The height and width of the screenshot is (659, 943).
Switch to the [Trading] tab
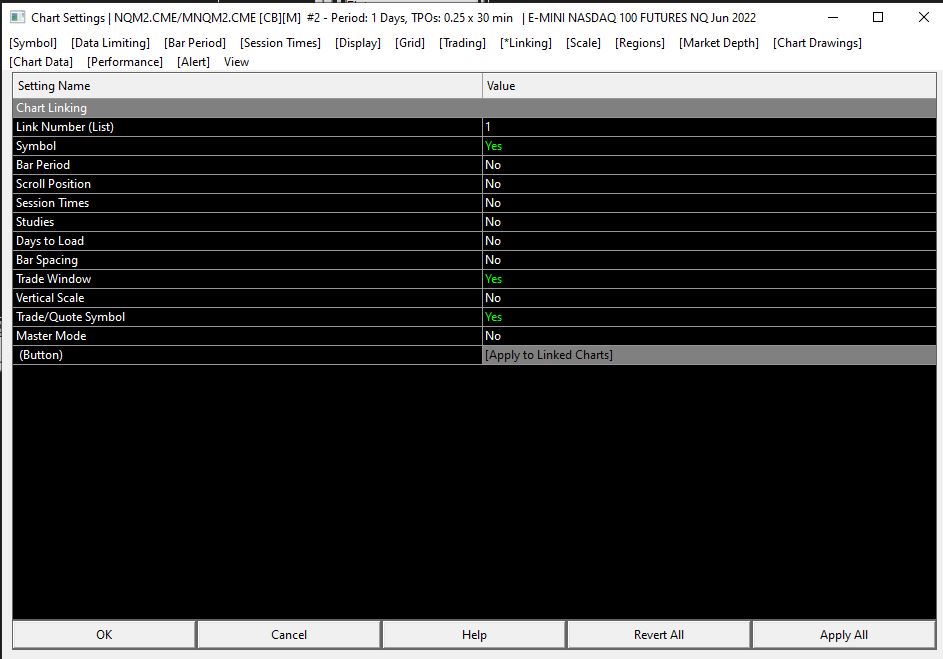(462, 43)
